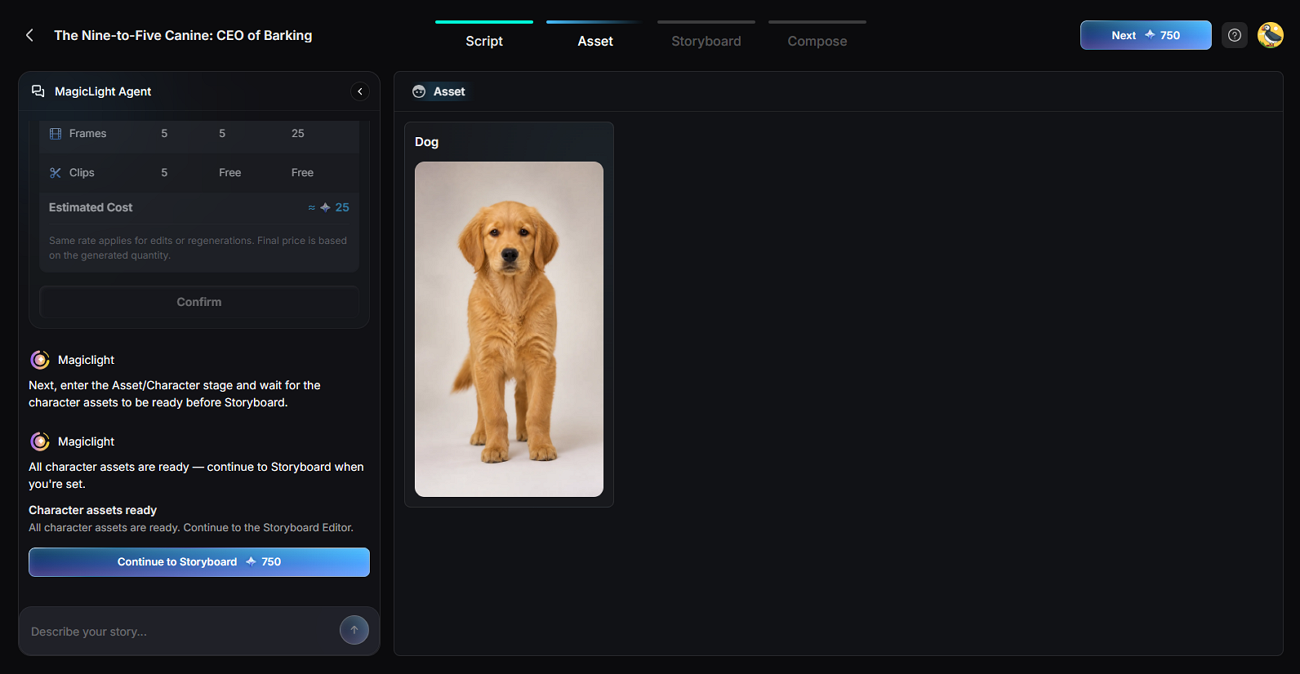Click the 'Character assets ready' heading

[x=93, y=510]
